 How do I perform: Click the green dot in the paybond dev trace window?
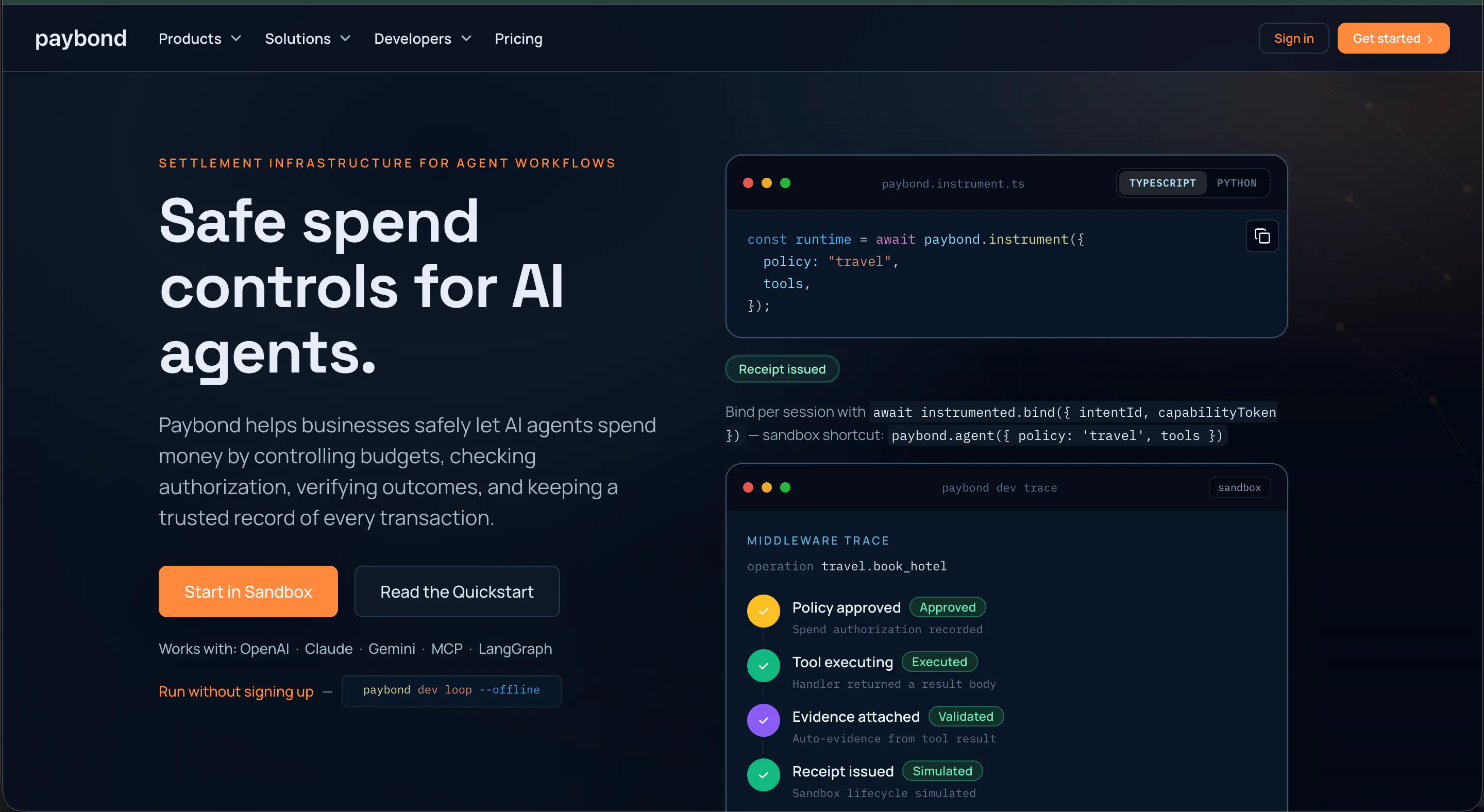(785, 488)
